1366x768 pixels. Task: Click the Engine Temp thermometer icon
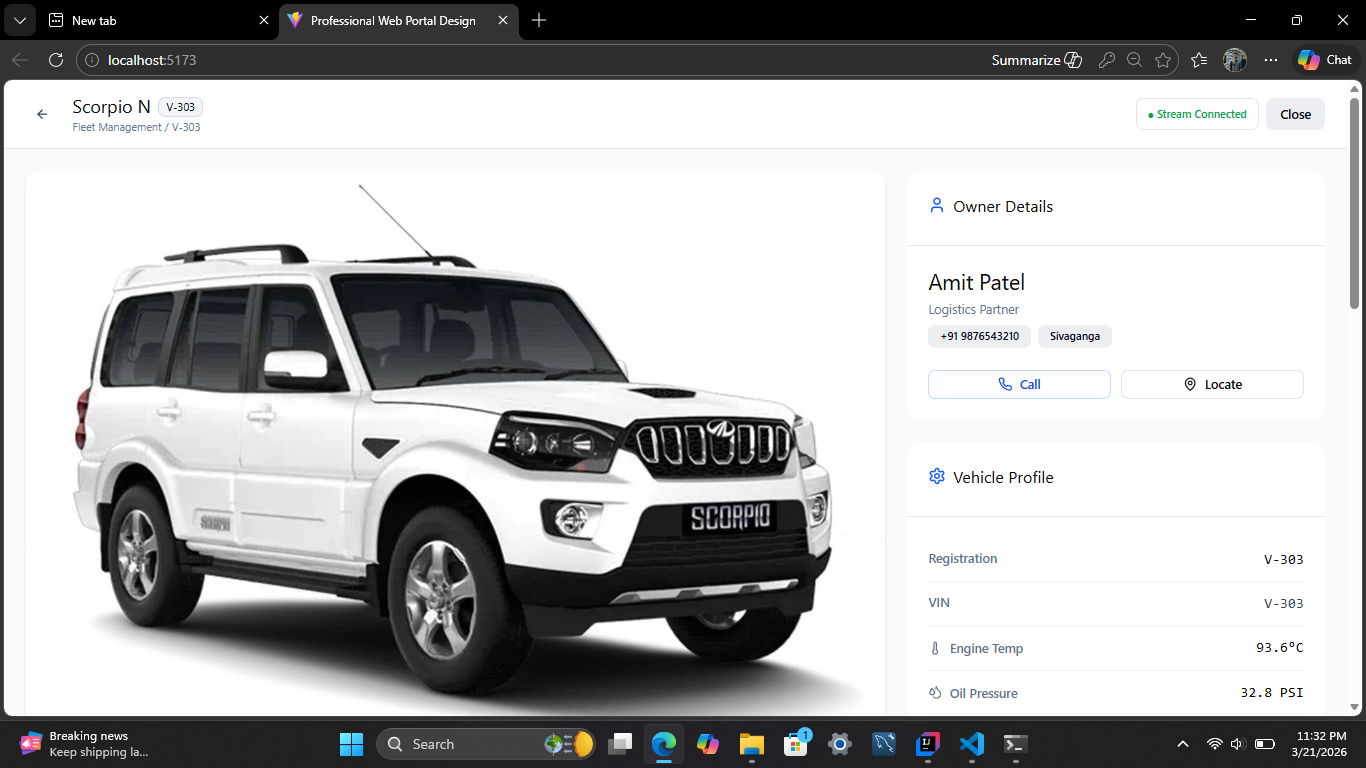(935, 649)
